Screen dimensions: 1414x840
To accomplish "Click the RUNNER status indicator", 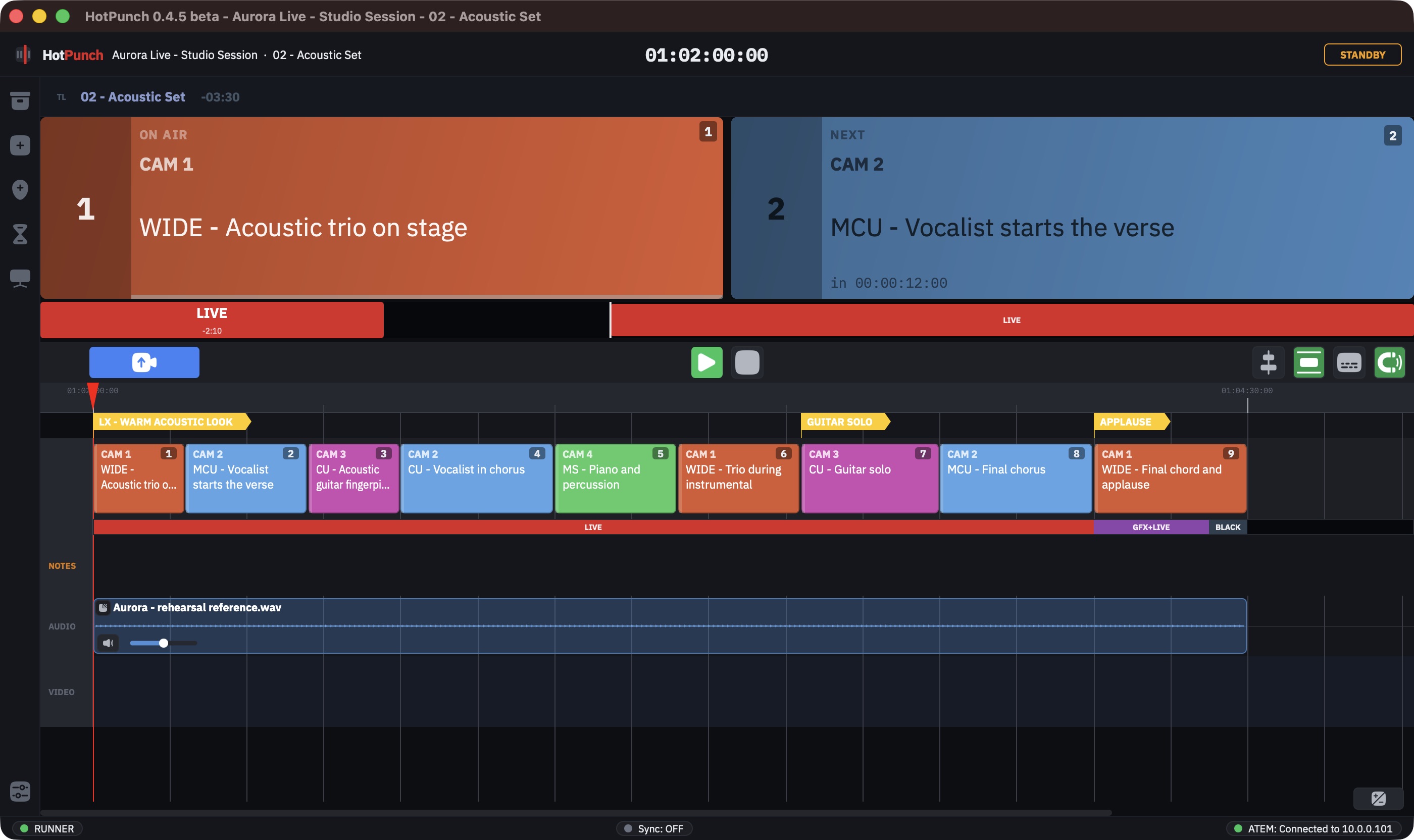I will pyautogui.click(x=47, y=829).
